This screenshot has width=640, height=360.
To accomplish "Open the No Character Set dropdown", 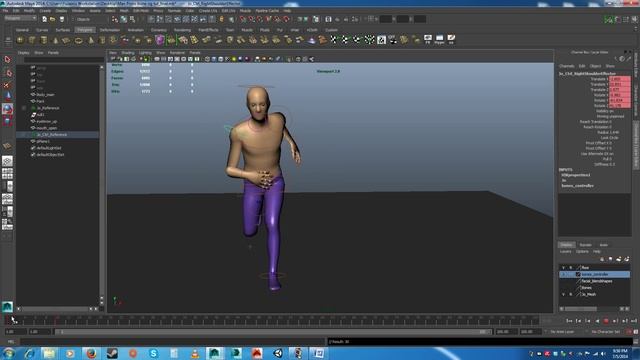I will pyautogui.click(x=605, y=332).
